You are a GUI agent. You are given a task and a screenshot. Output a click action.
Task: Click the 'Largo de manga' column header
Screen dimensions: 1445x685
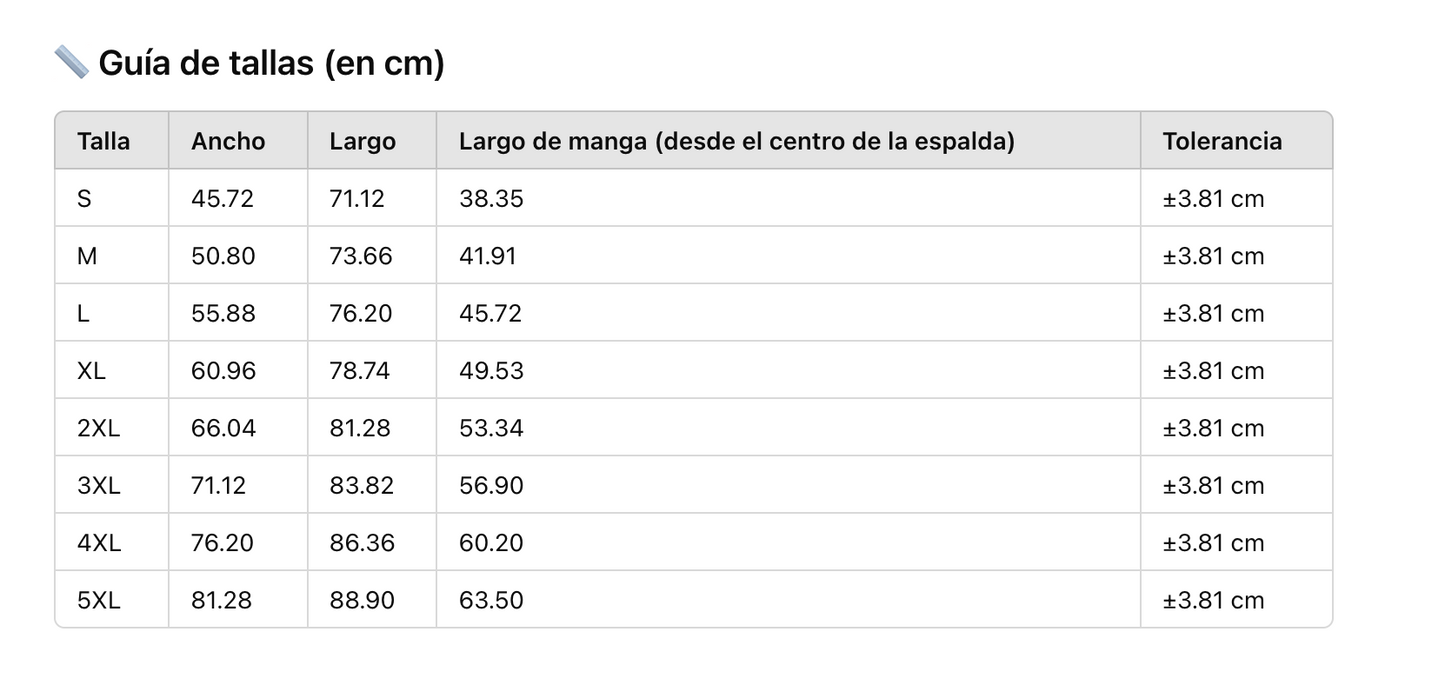click(736, 141)
